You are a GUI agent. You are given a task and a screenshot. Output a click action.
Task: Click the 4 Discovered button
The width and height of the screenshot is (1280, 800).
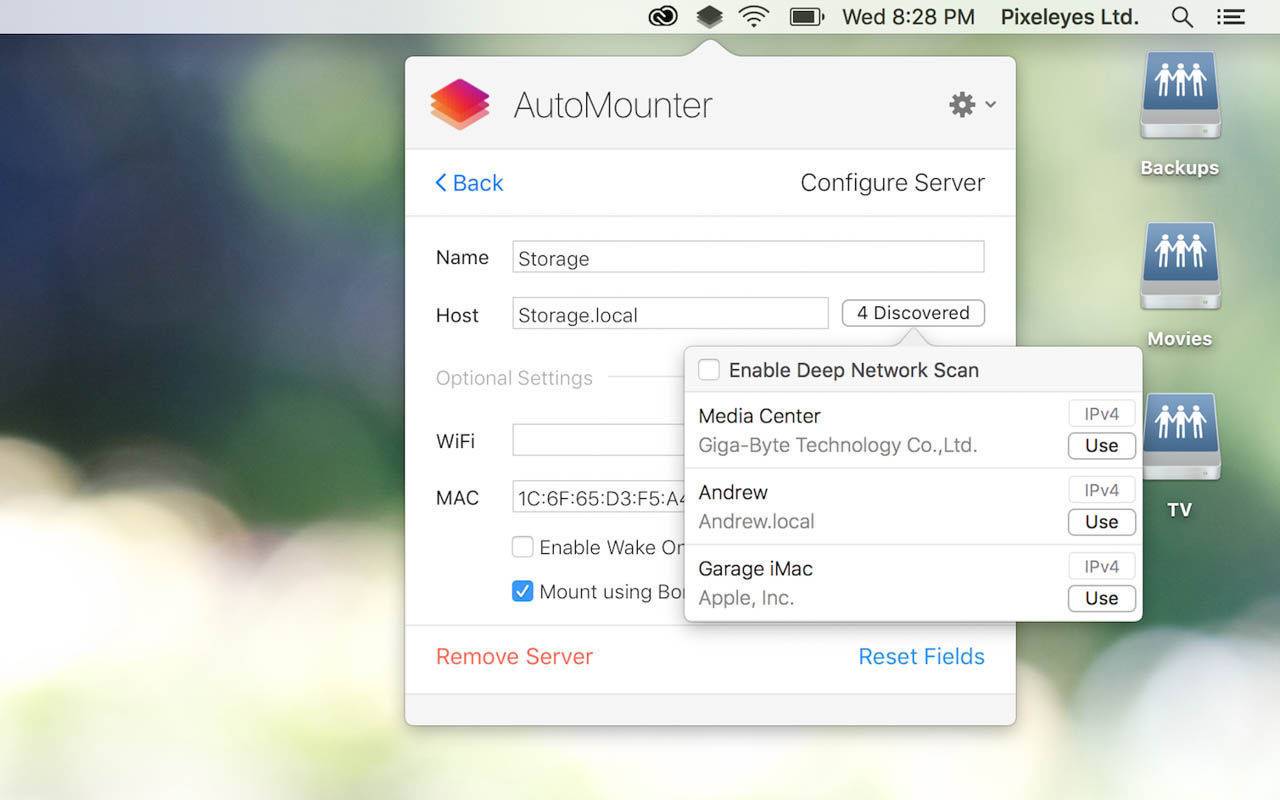(x=913, y=313)
